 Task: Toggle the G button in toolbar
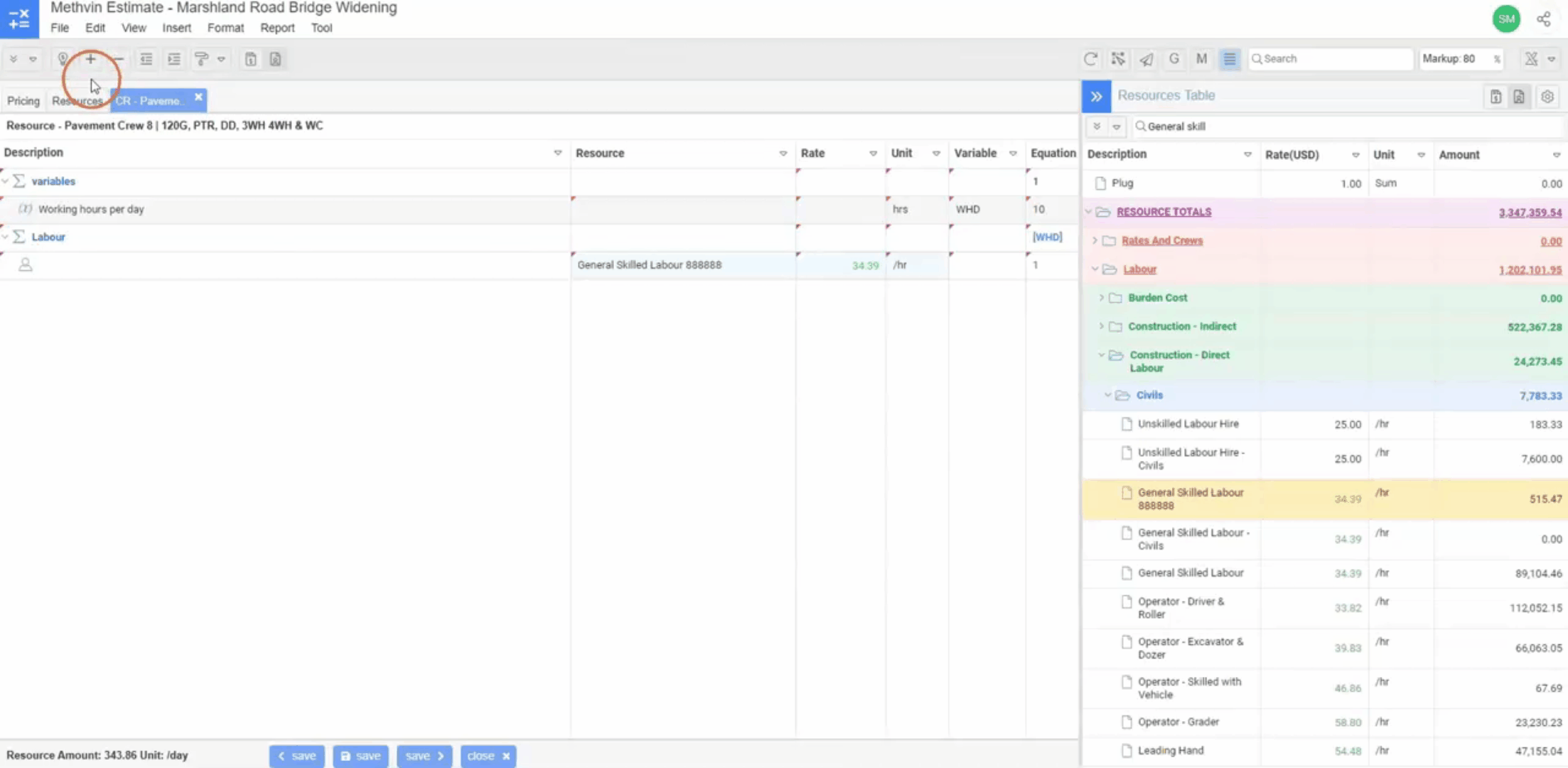click(1174, 59)
